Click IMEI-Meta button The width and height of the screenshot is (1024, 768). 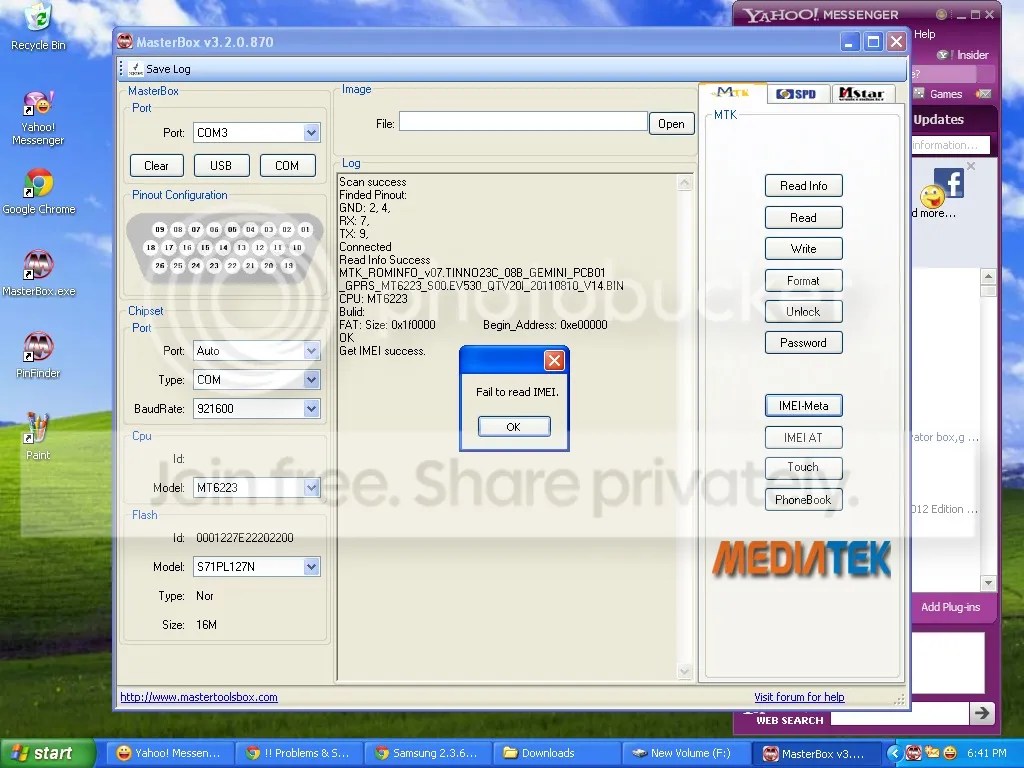[803, 406]
